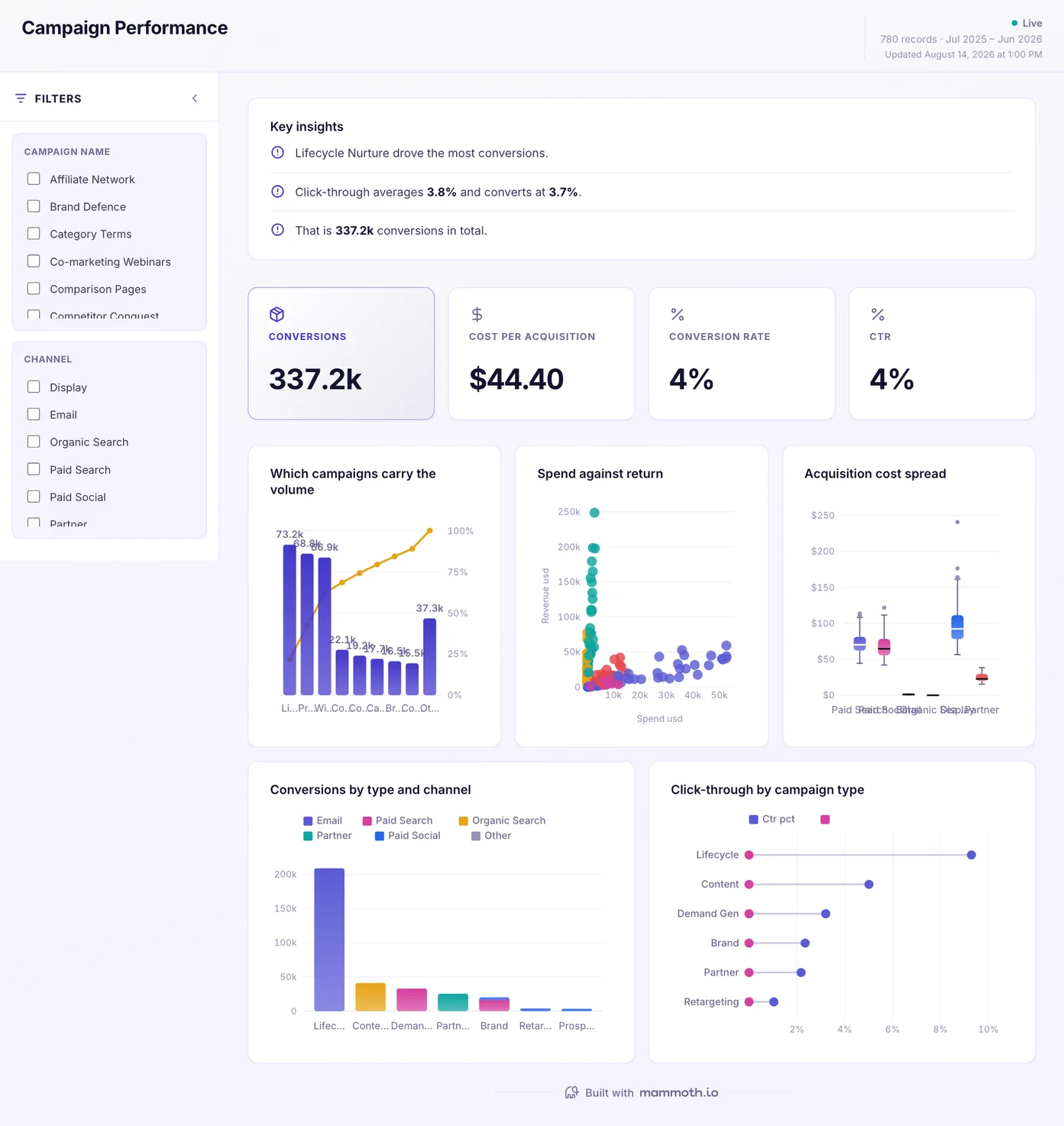Click the Click-through by campaign type title
This screenshot has width=1064, height=1126.
pyautogui.click(x=767, y=790)
